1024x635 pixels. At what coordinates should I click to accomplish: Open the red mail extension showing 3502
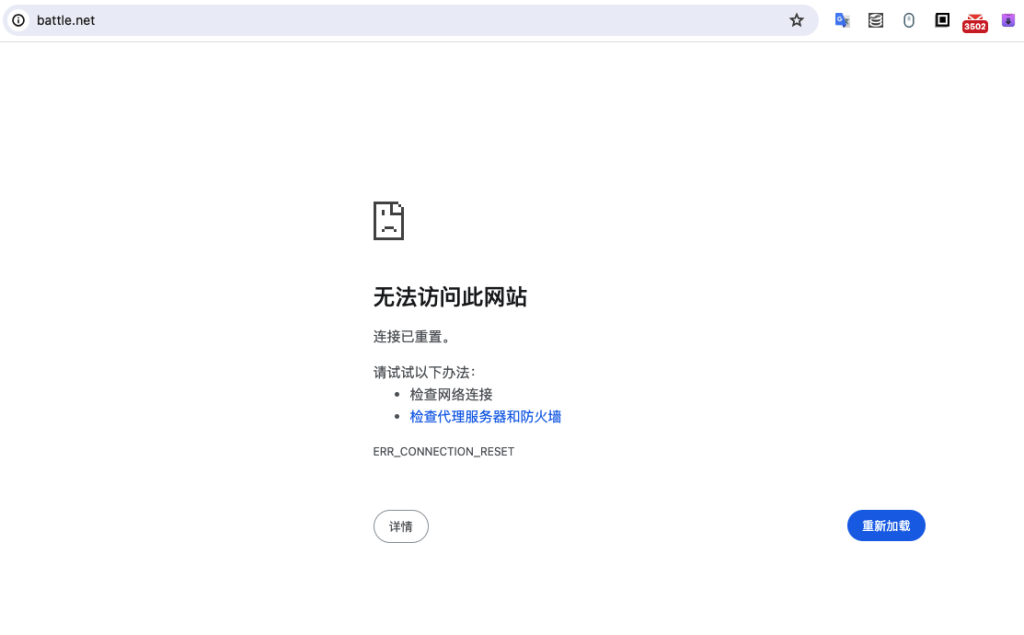pos(975,23)
